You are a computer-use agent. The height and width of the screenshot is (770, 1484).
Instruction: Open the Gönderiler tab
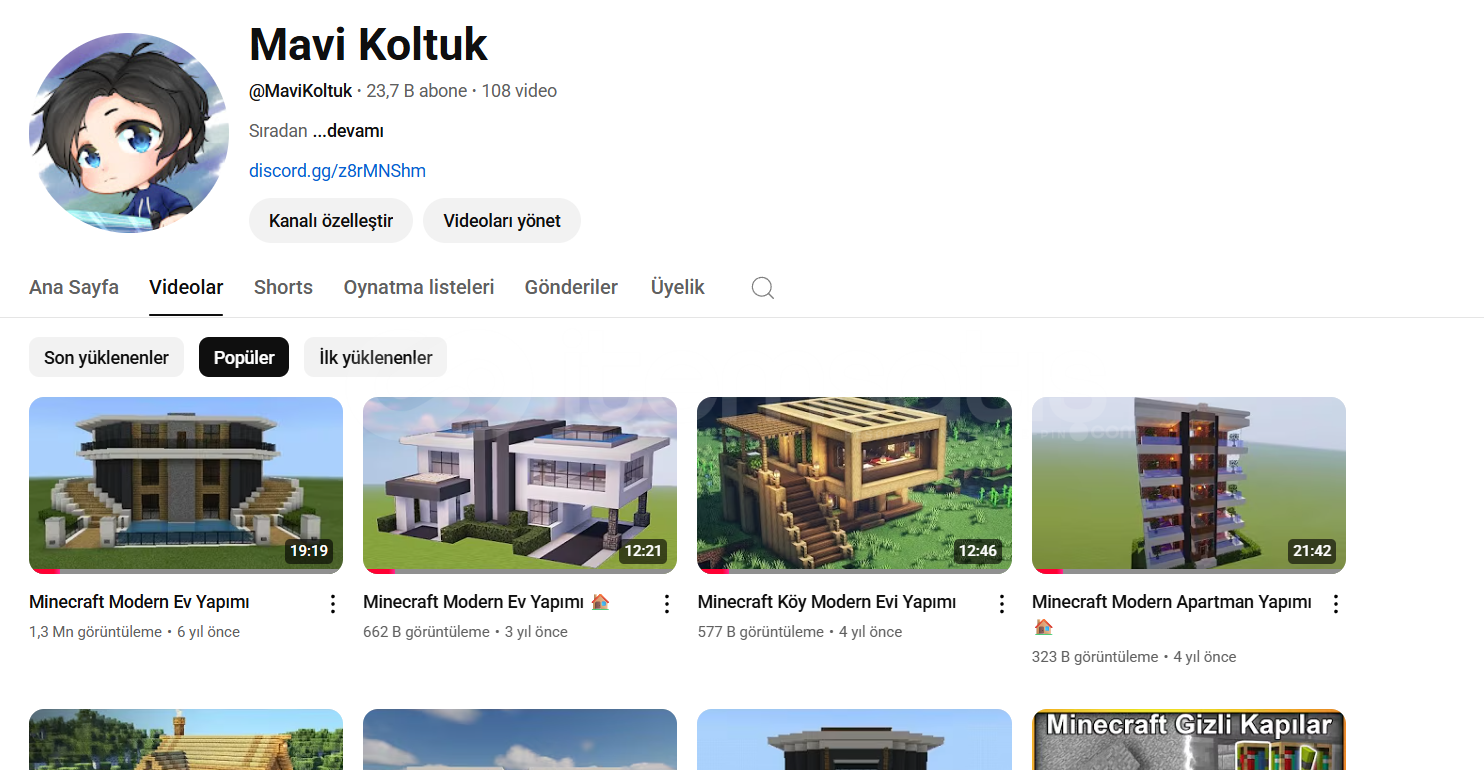pyautogui.click(x=571, y=287)
